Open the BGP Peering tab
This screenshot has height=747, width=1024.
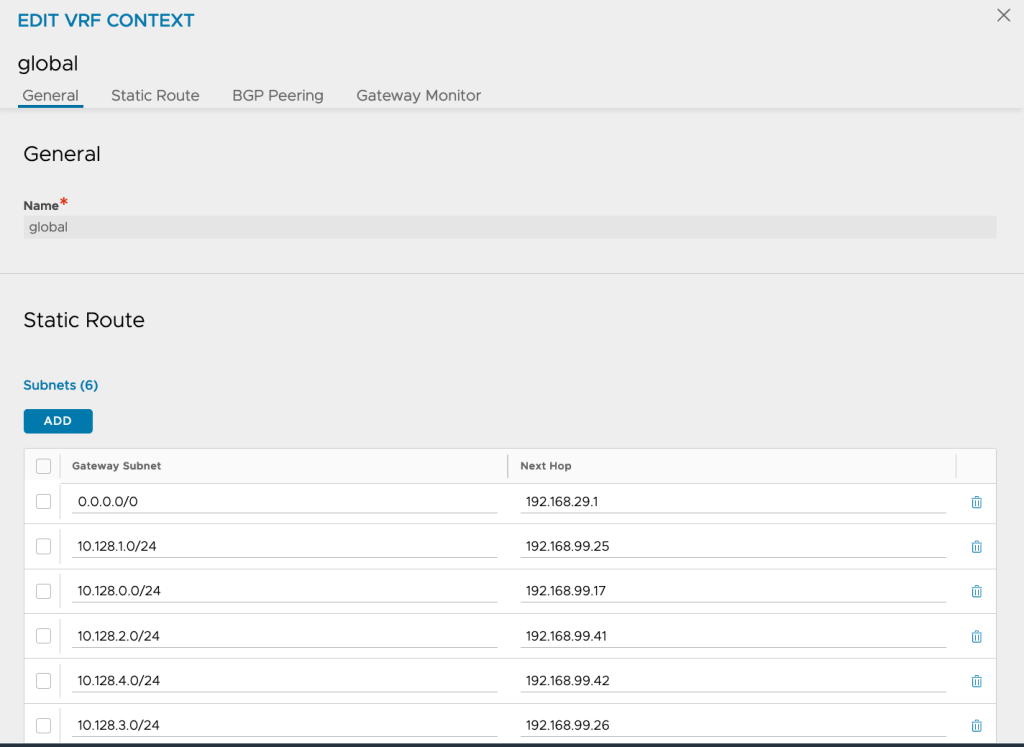click(278, 96)
